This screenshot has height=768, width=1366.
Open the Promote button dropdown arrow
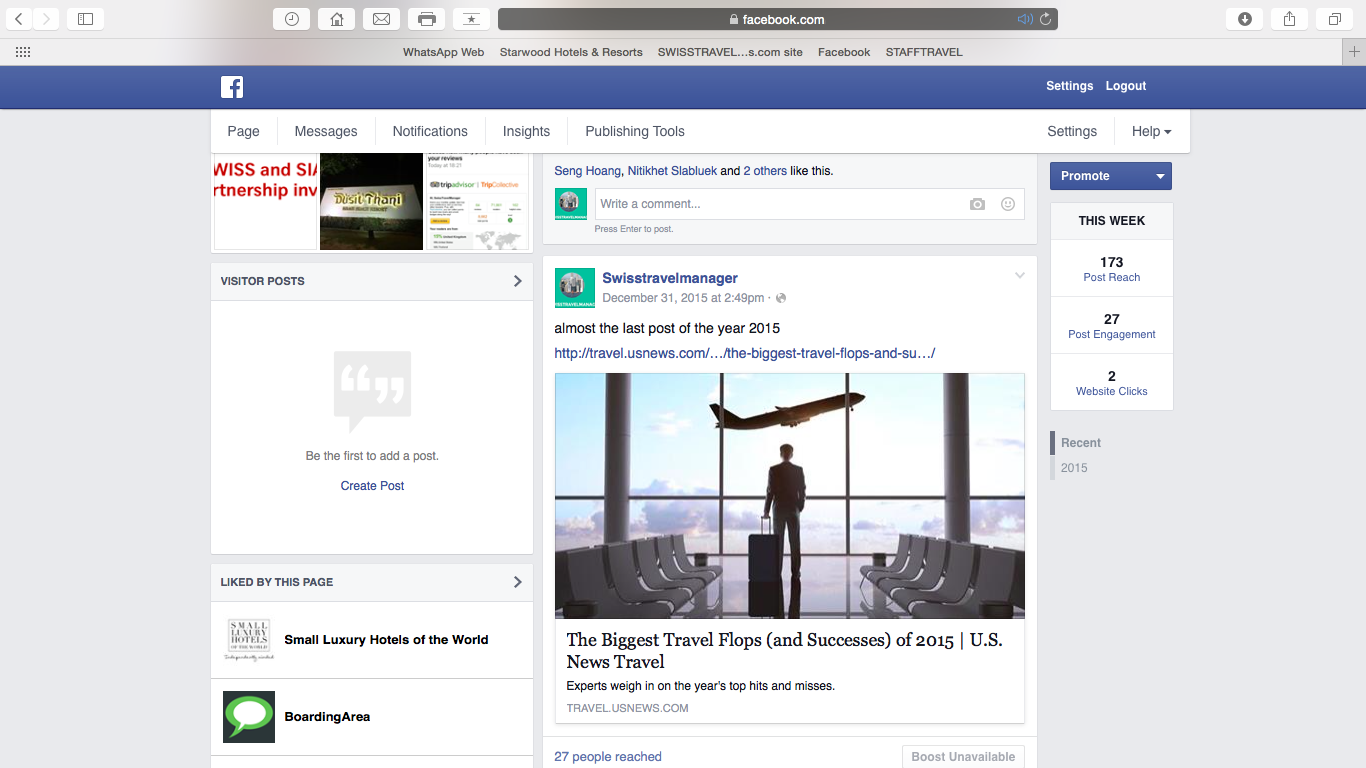coord(1160,176)
